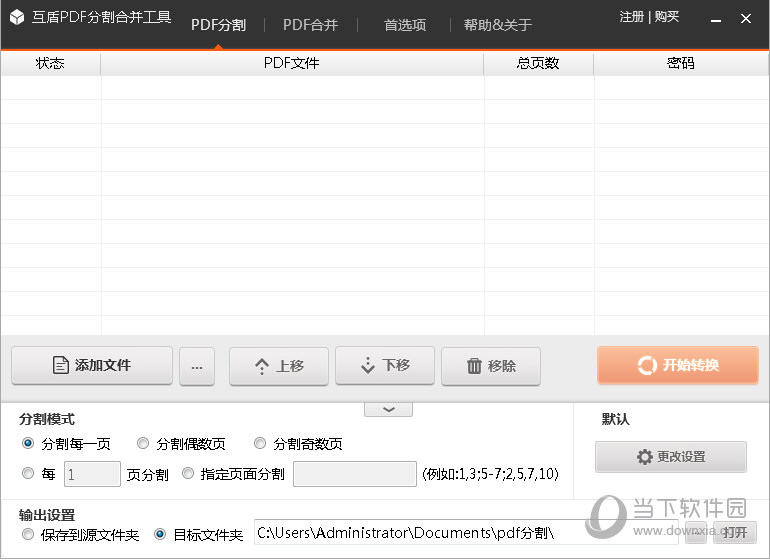Click the 打开 folder button
Image resolution: width=770 pixels, height=560 pixels.
(735, 532)
